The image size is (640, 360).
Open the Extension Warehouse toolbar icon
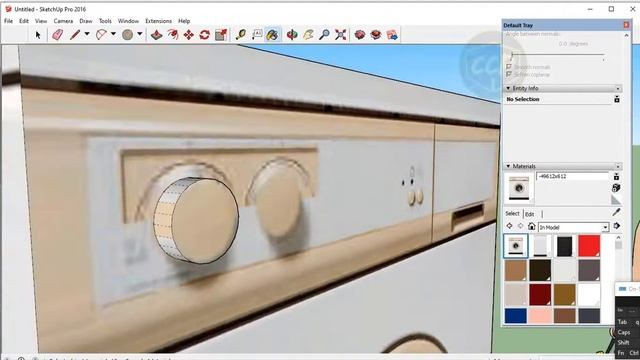pos(376,35)
